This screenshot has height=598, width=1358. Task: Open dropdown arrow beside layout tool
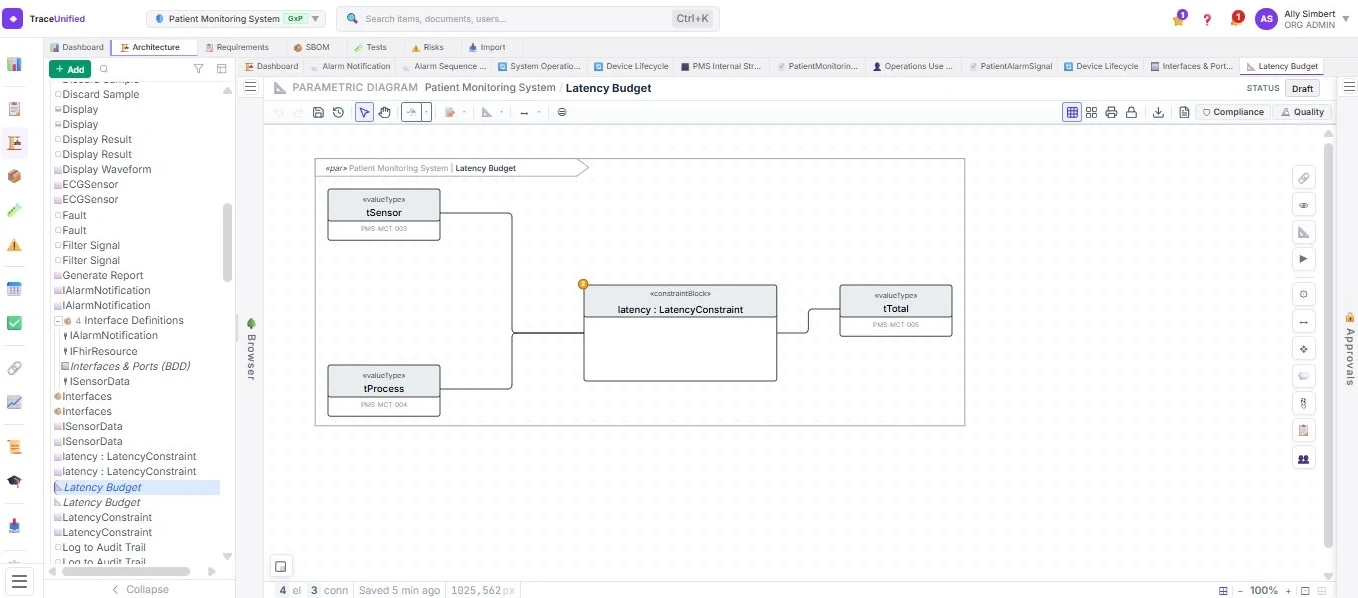click(x=427, y=112)
